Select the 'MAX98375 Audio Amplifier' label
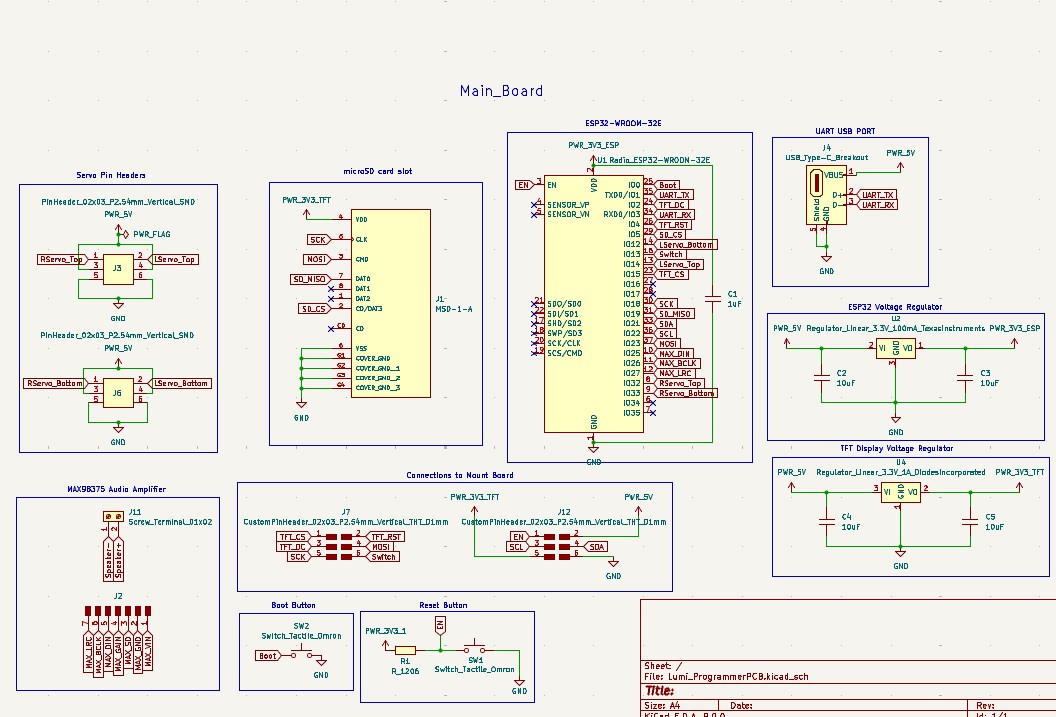 [x=117, y=489]
